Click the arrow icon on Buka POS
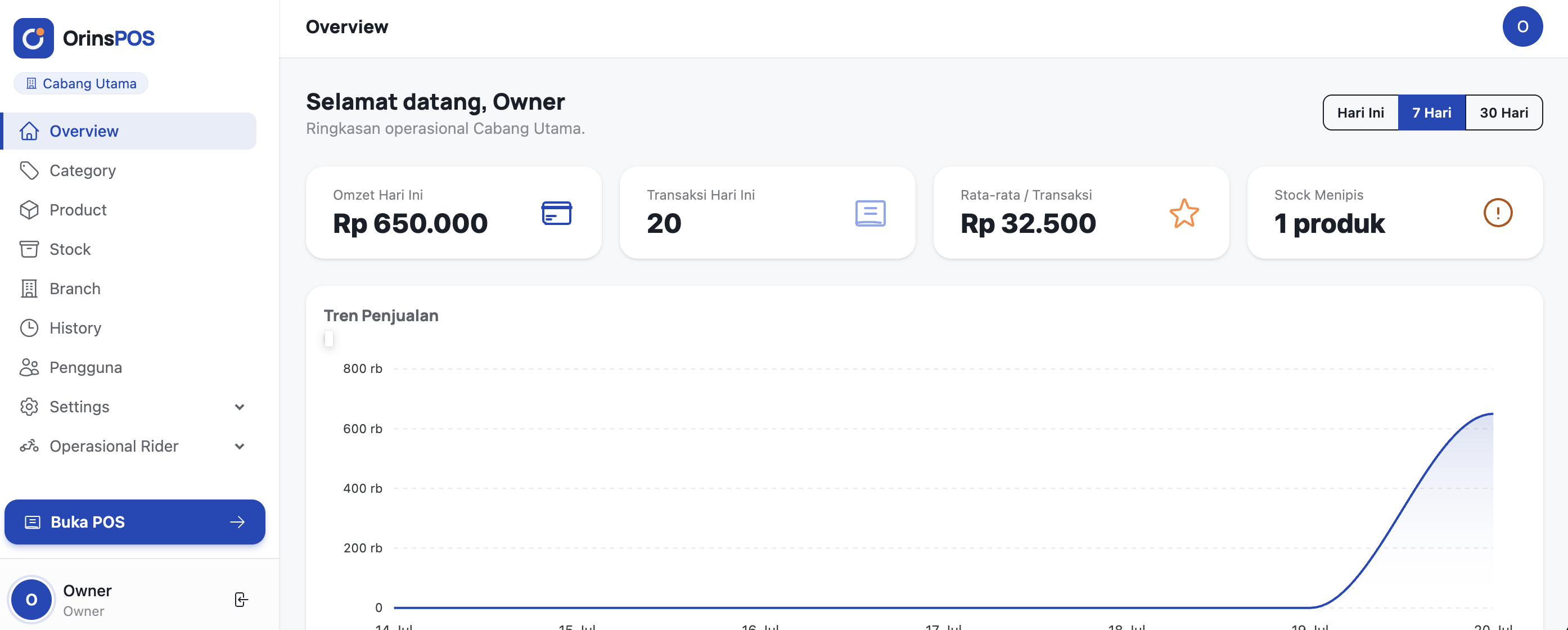Image resolution: width=1568 pixels, height=630 pixels. [x=237, y=522]
